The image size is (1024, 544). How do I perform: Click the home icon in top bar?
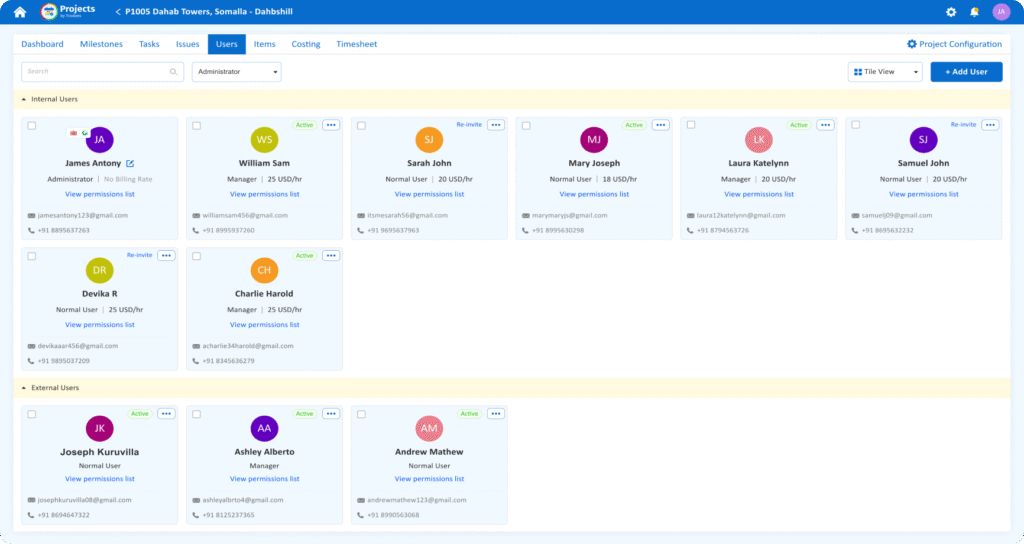point(20,12)
